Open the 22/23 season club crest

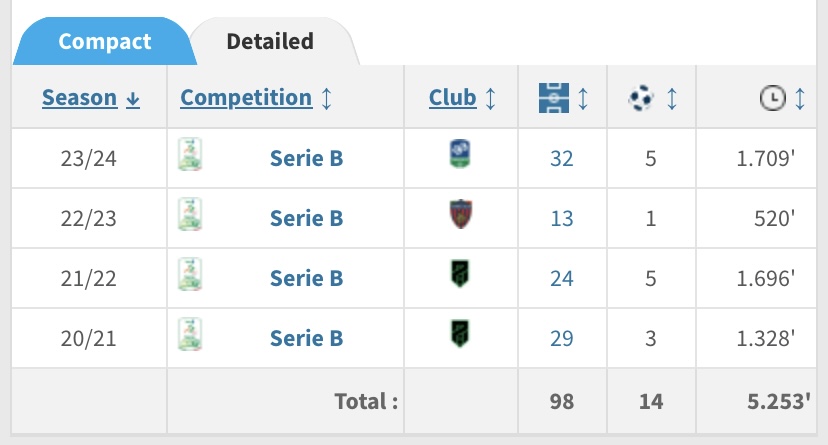460,214
